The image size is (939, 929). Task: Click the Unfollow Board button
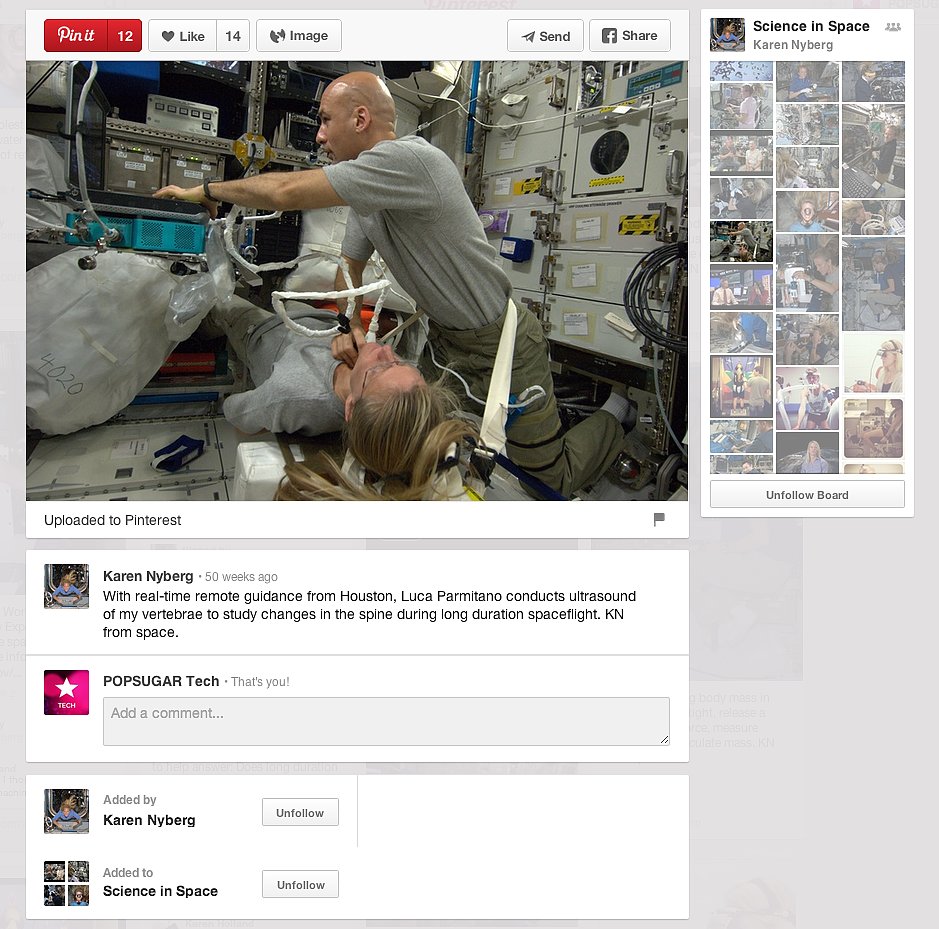click(807, 495)
